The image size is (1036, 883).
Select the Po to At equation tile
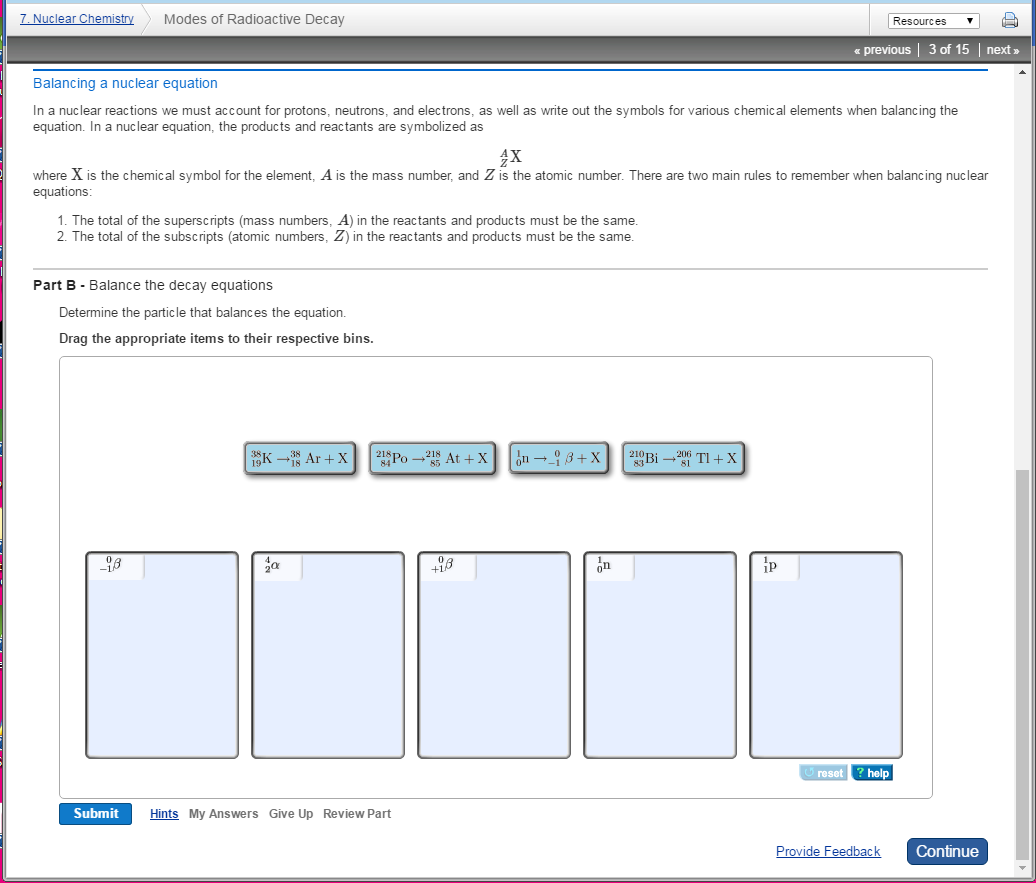(x=432, y=459)
